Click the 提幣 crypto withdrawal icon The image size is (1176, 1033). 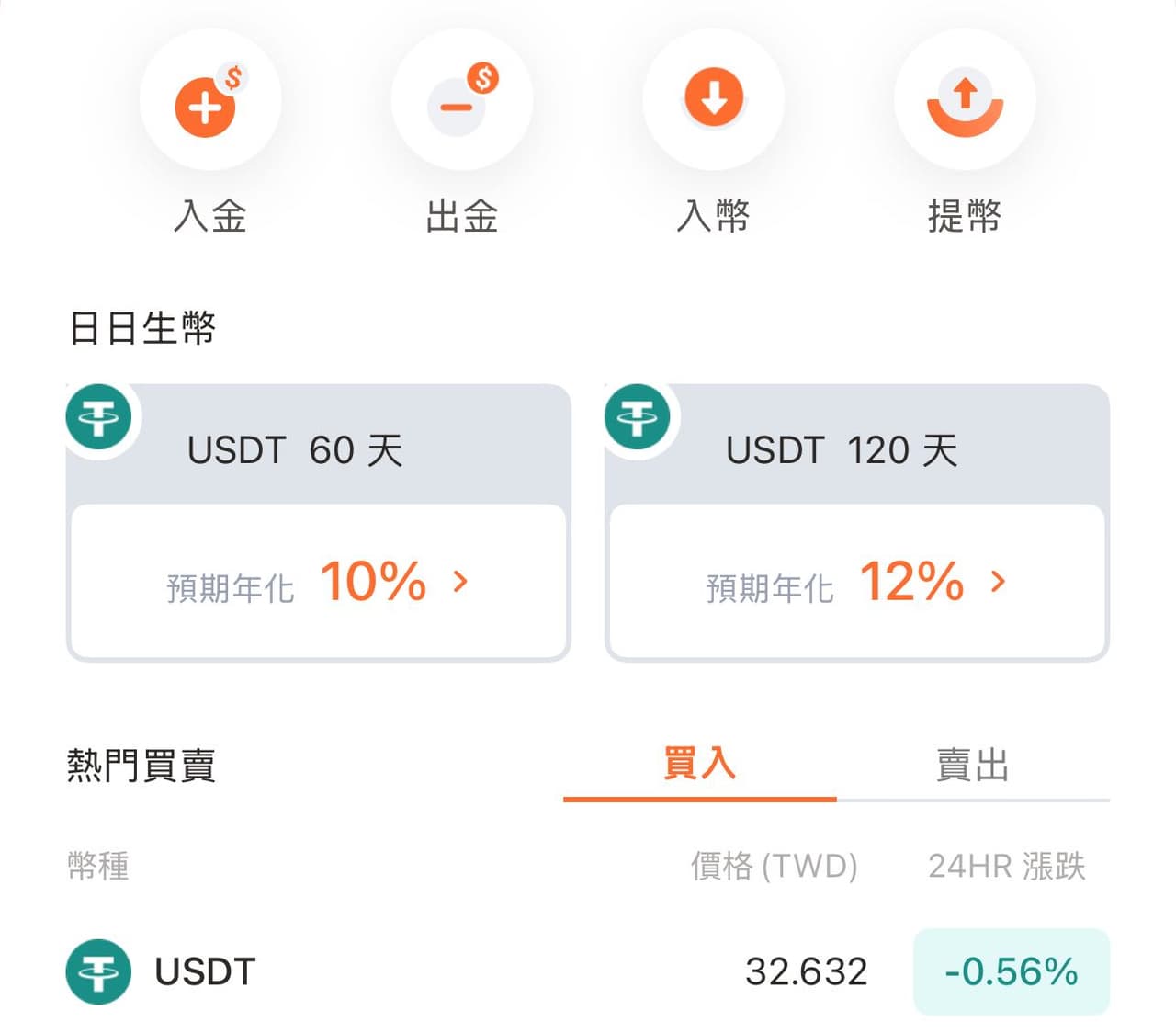[x=965, y=99]
